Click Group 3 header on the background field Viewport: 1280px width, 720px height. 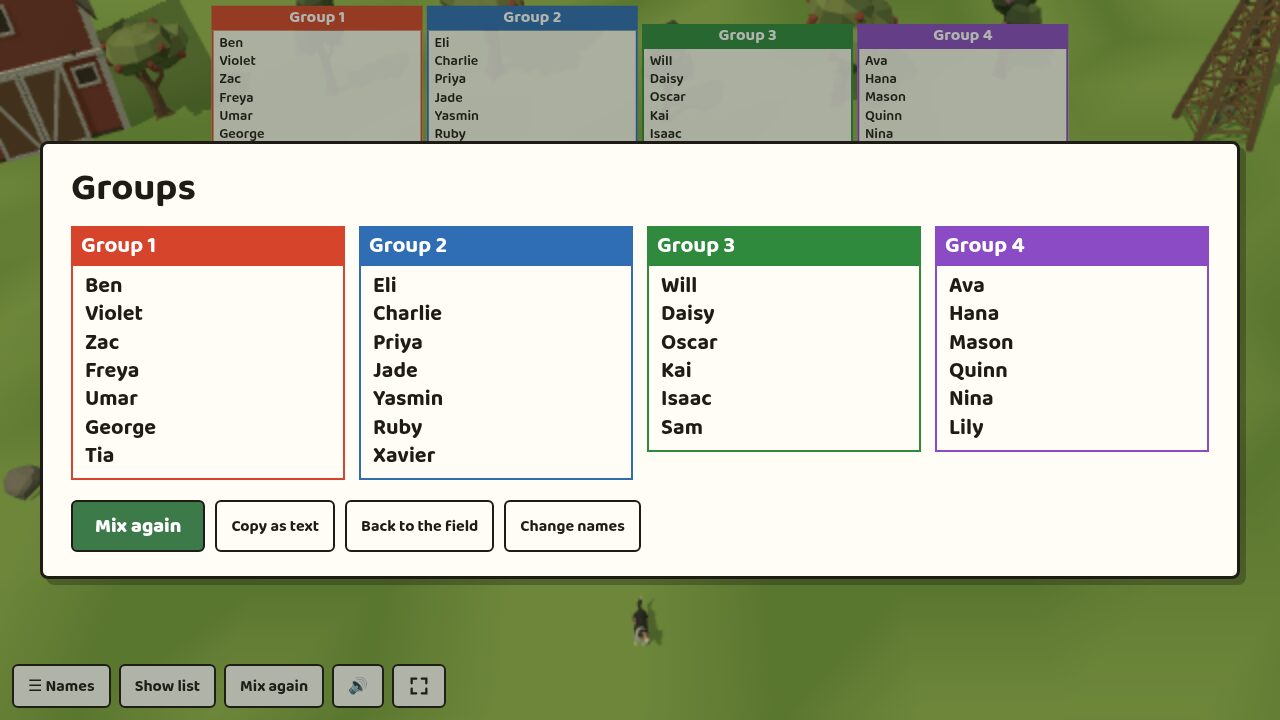coord(747,35)
